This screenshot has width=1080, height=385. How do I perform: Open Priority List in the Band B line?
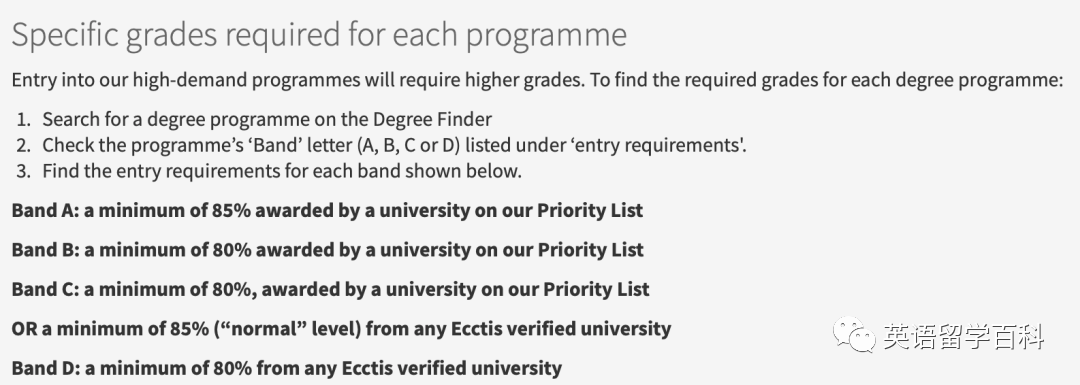click(590, 249)
